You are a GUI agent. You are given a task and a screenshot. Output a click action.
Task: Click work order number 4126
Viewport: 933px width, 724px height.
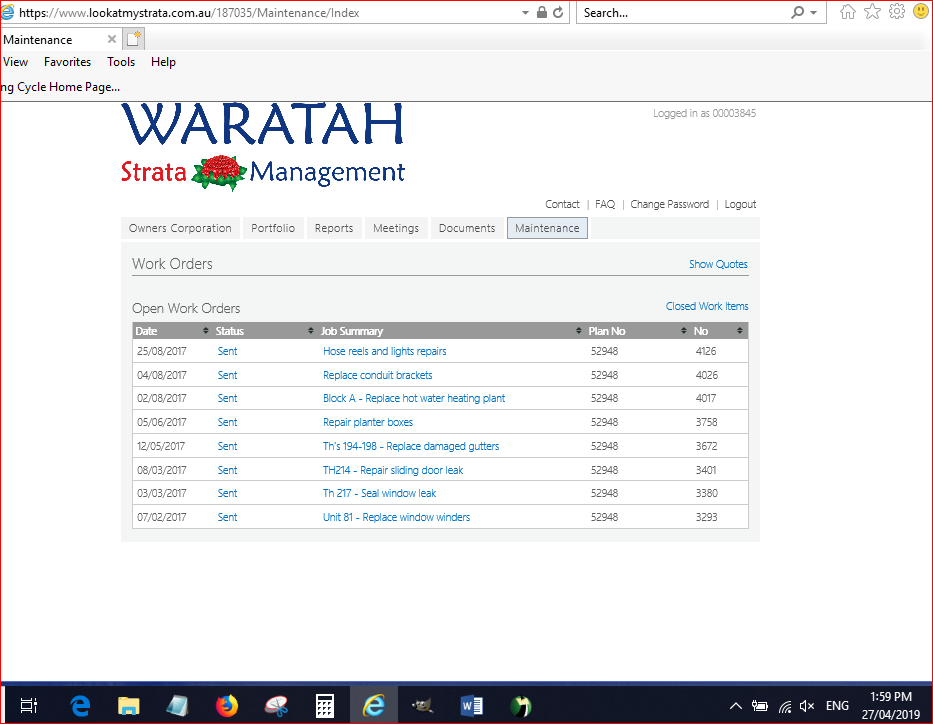706,351
